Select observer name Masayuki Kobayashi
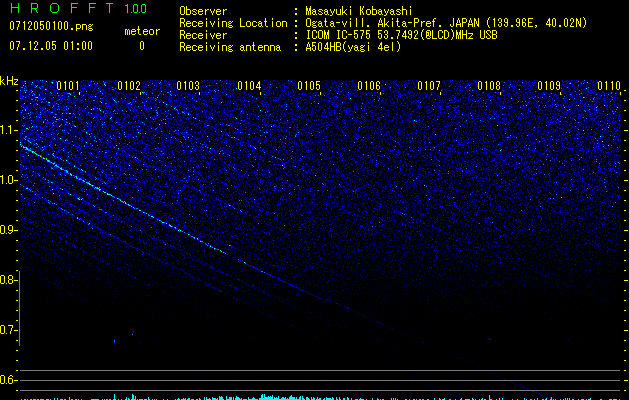 (358, 11)
